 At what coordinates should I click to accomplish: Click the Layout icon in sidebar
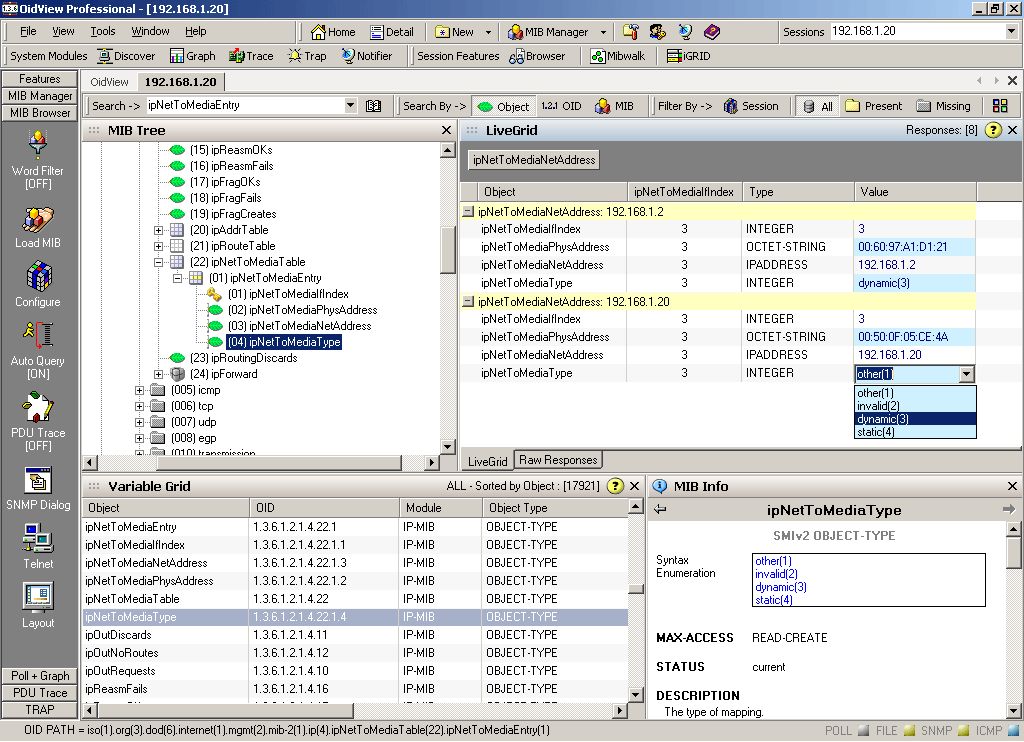tap(38, 598)
